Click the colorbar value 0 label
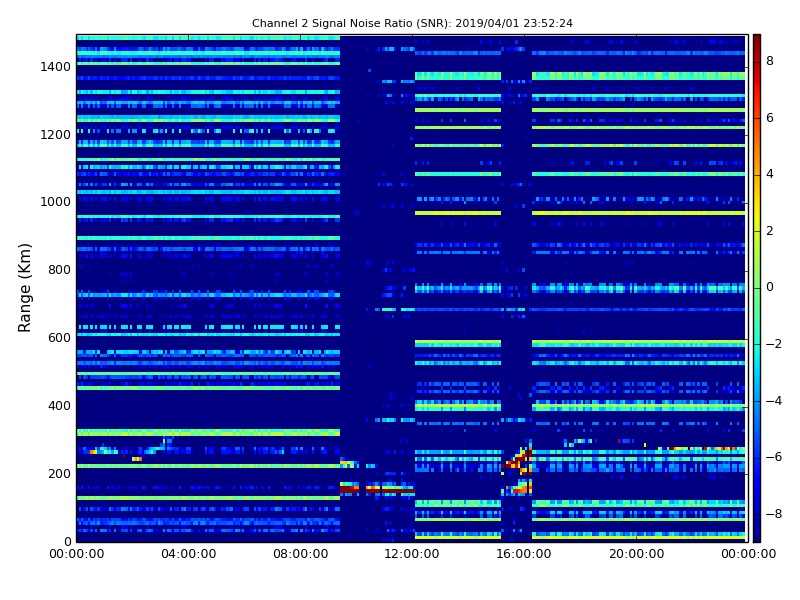Viewport: 800px width, 600px height. (x=770, y=287)
